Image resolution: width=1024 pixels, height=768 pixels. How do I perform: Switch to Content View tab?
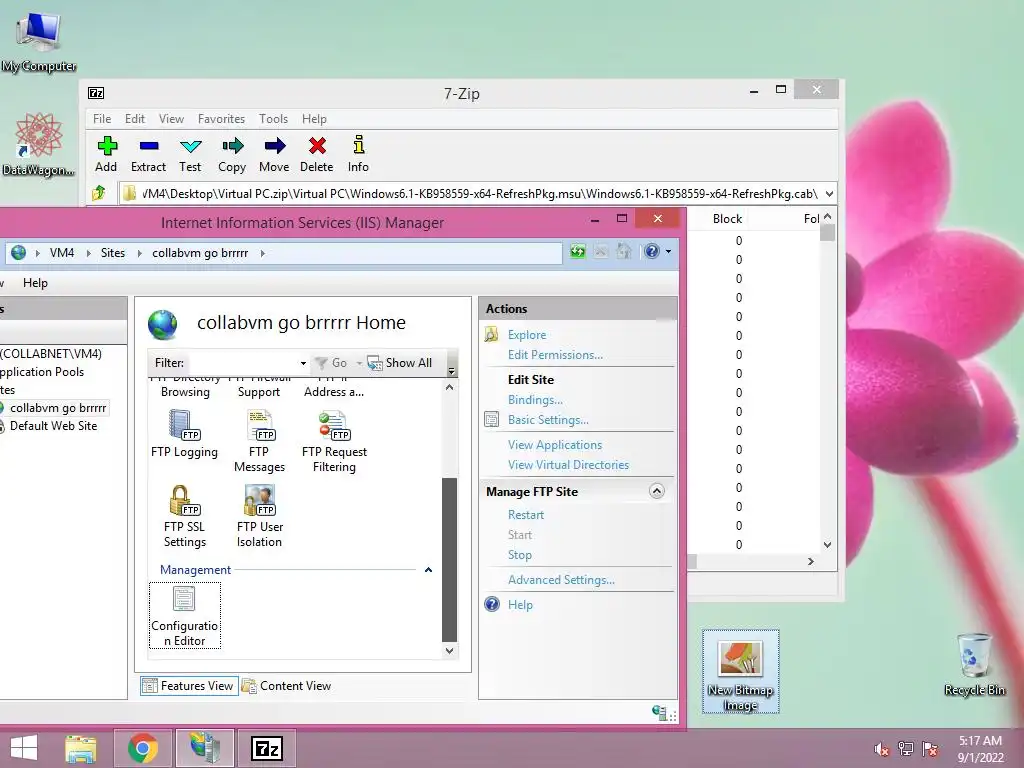(x=287, y=686)
